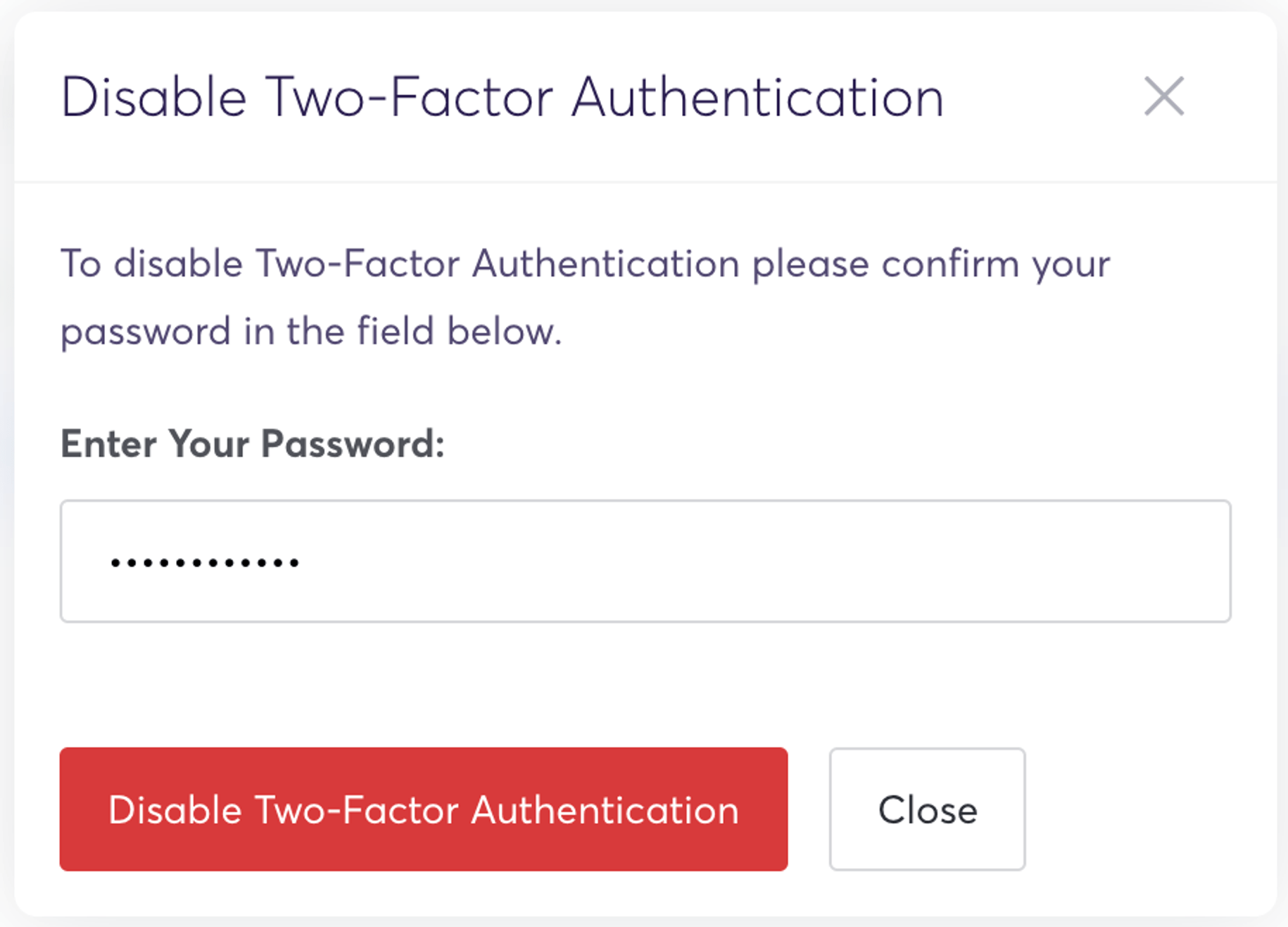Click 'password in the field below' text line
Viewport: 1288px width, 927px height.
click(310, 331)
